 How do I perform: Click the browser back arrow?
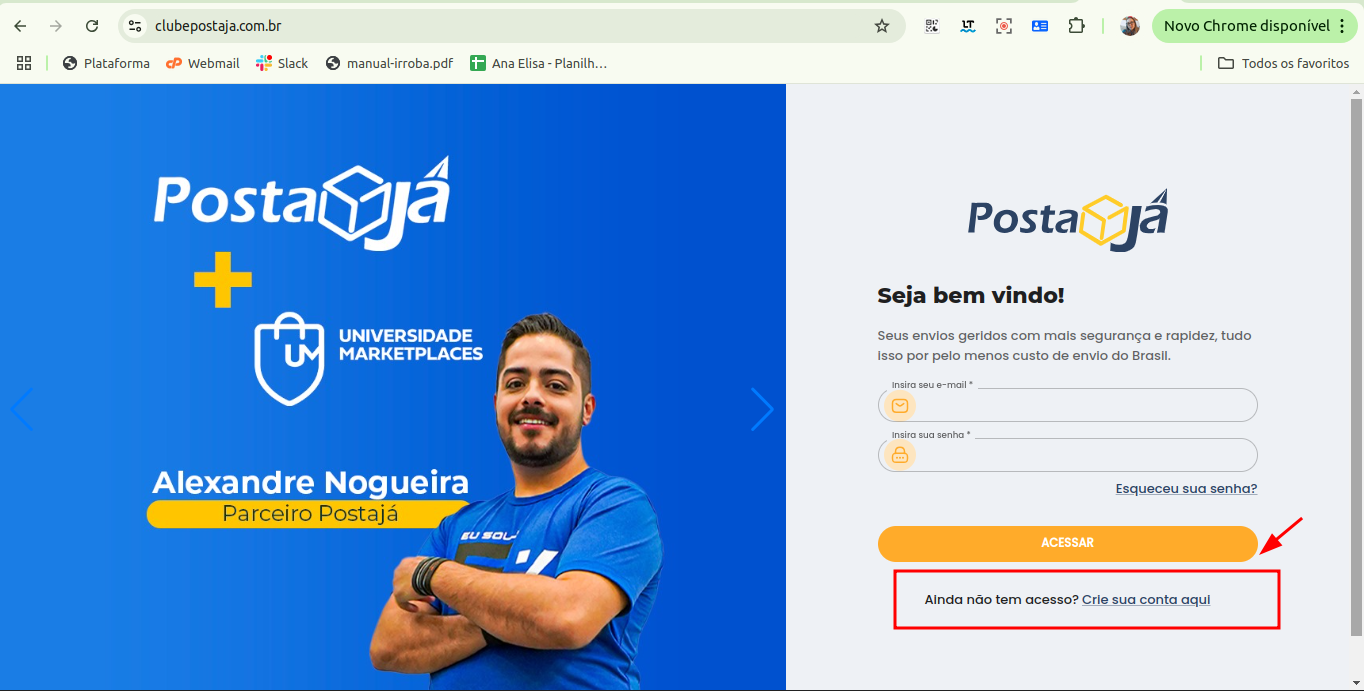click(20, 26)
